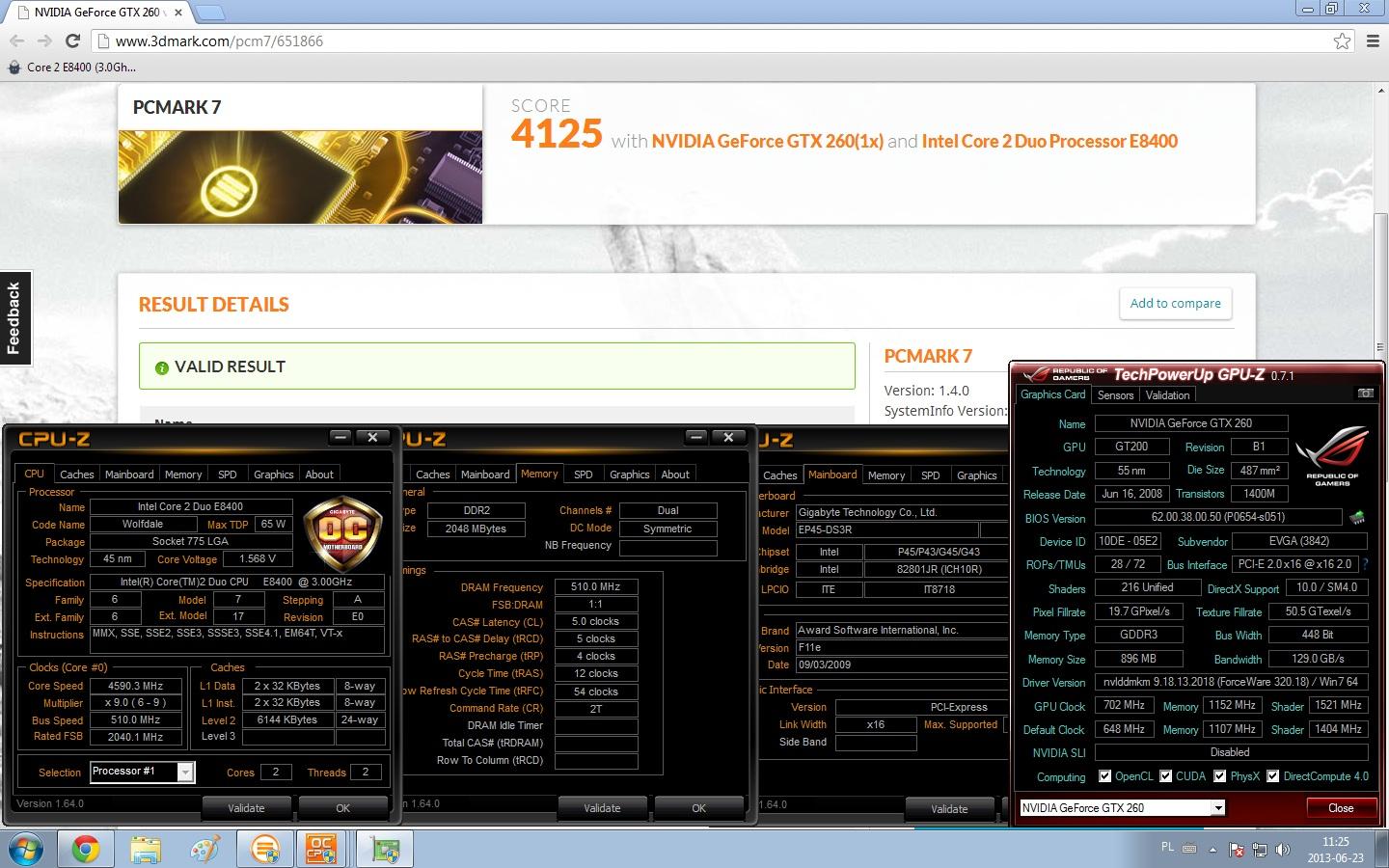Bookmark this page with the star icon

coord(1342,41)
